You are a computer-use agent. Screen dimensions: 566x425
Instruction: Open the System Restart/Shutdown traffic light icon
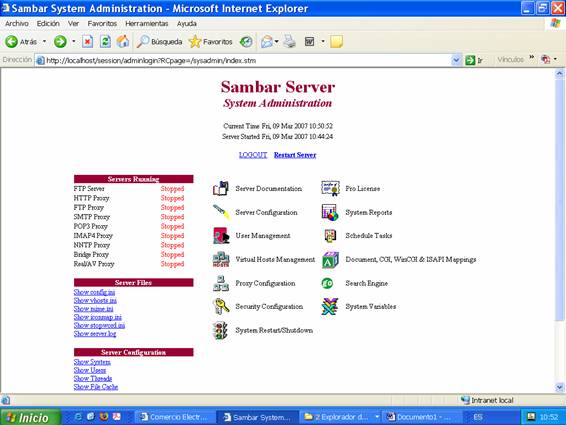pos(221,330)
